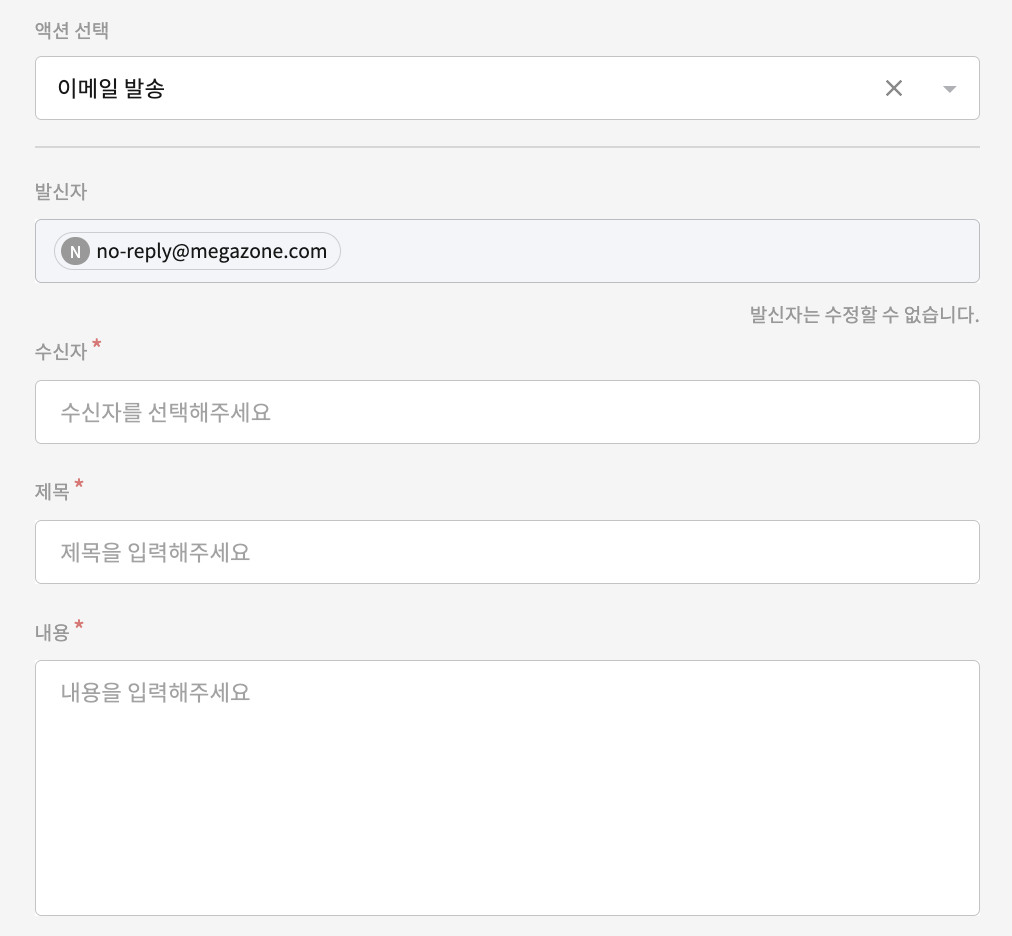
Task: Focus the 수신자 recipient selection field
Action: click(506, 412)
